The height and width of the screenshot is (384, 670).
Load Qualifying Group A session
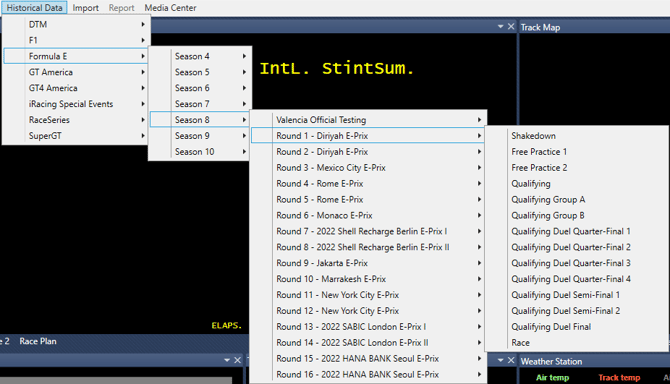point(576,199)
